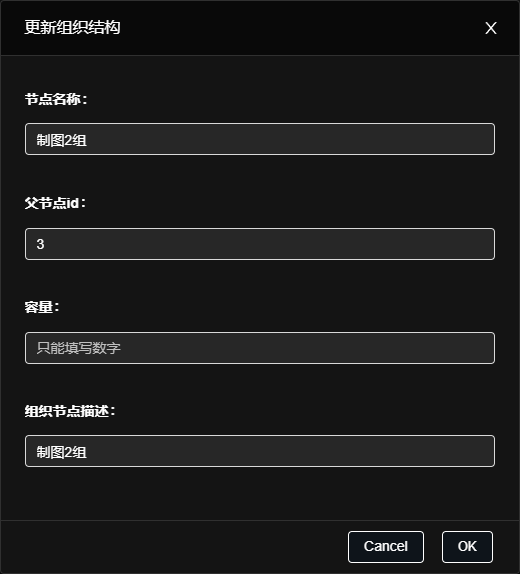Screen dimensions: 520x574
Task: Select the 容量 number input field
Action: click(x=260, y=348)
